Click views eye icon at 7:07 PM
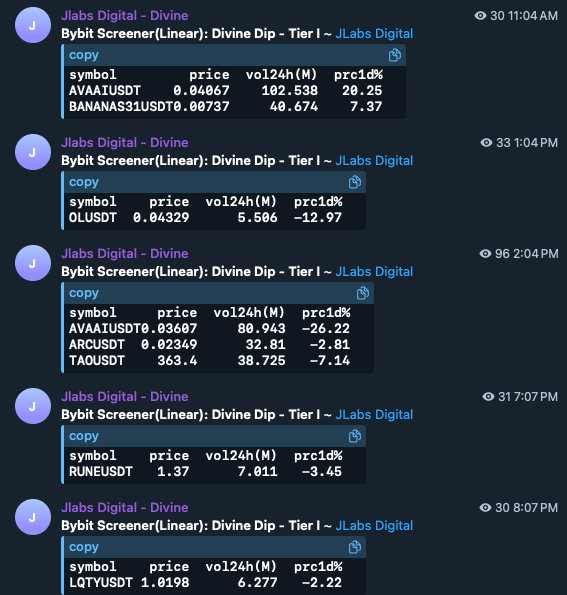Image resolution: width=567 pixels, height=595 pixels. pyautogui.click(x=488, y=397)
